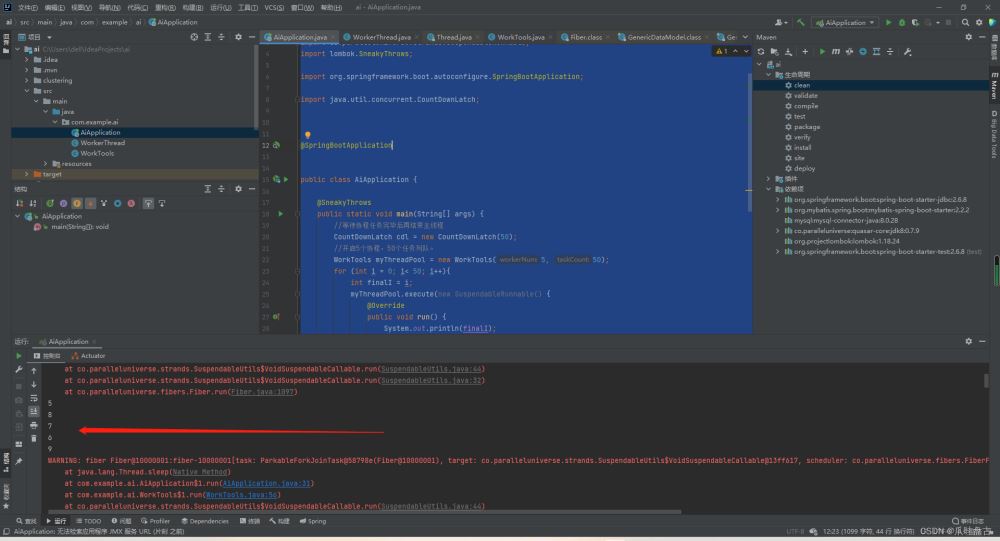The image size is (1000, 541).
Task: Print console output icon
Action: [x=34, y=425]
